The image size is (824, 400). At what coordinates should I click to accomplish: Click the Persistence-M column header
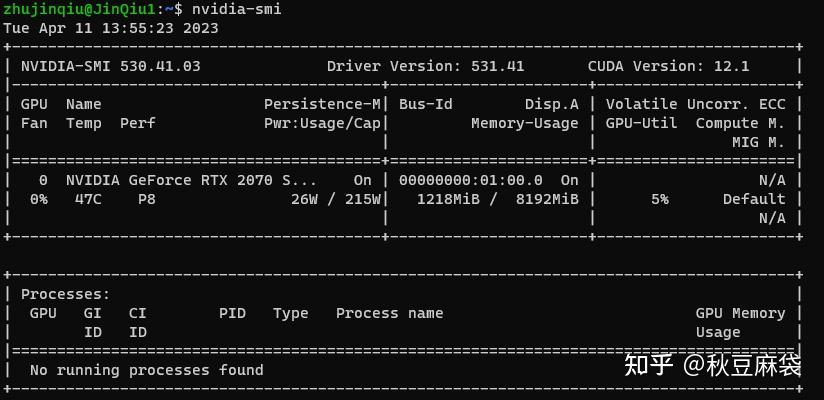click(x=322, y=104)
